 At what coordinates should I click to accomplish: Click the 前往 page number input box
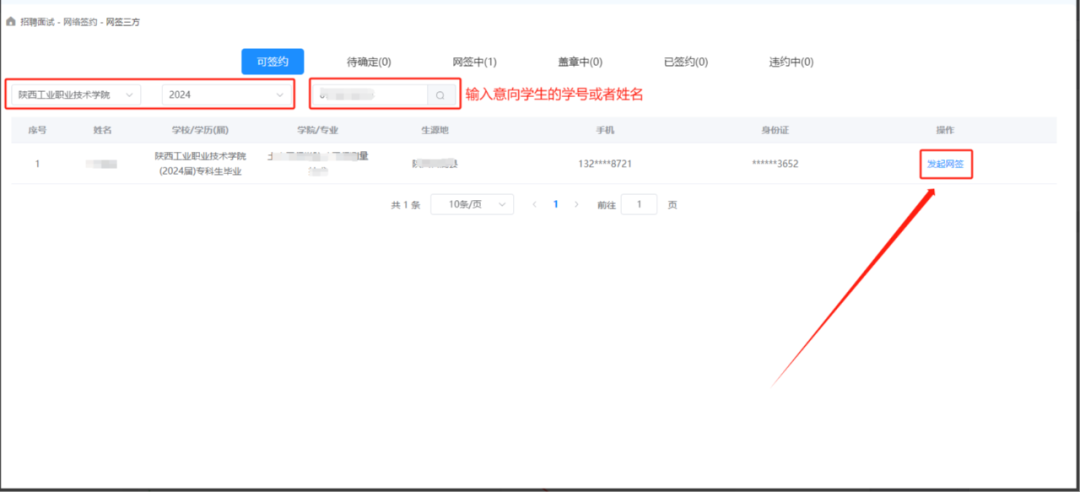click(x=638, y=204)
